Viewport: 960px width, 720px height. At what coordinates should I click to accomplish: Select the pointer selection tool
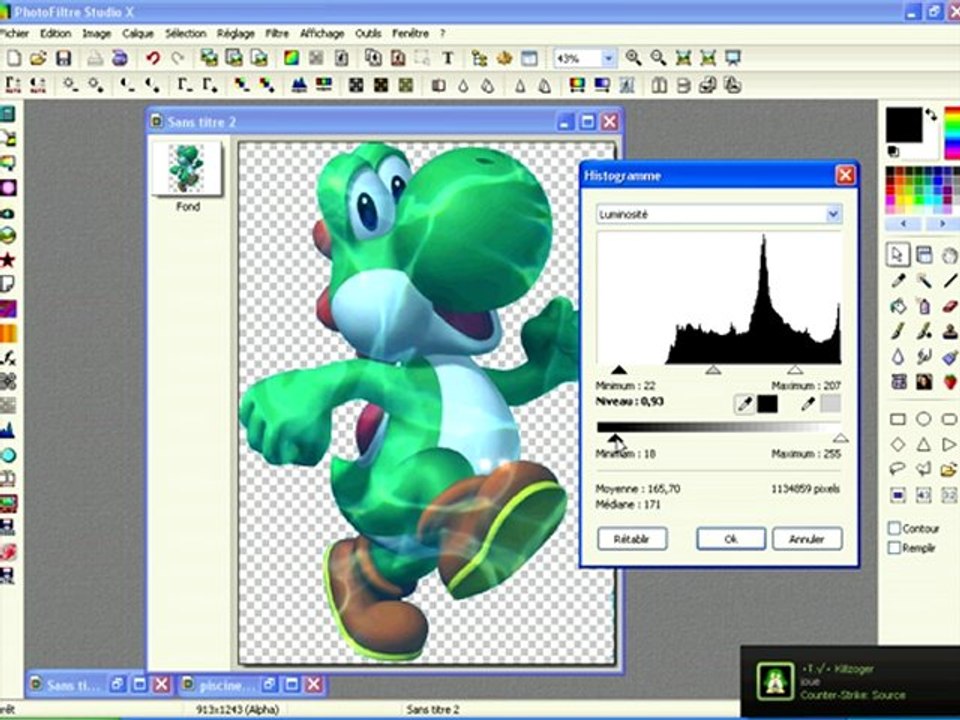point(898,255)
